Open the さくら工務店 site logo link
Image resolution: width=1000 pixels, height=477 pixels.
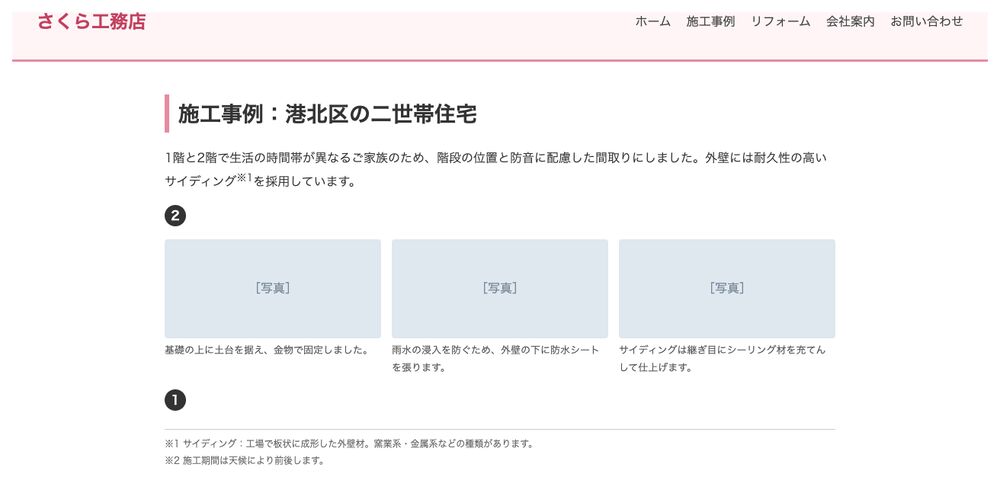click(x=91, y=22)
